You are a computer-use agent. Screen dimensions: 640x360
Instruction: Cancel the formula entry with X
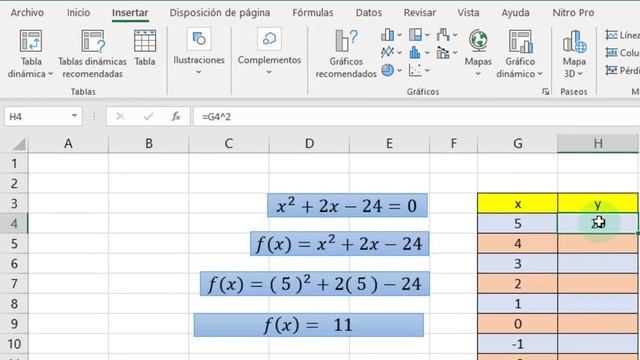[120, 117]
